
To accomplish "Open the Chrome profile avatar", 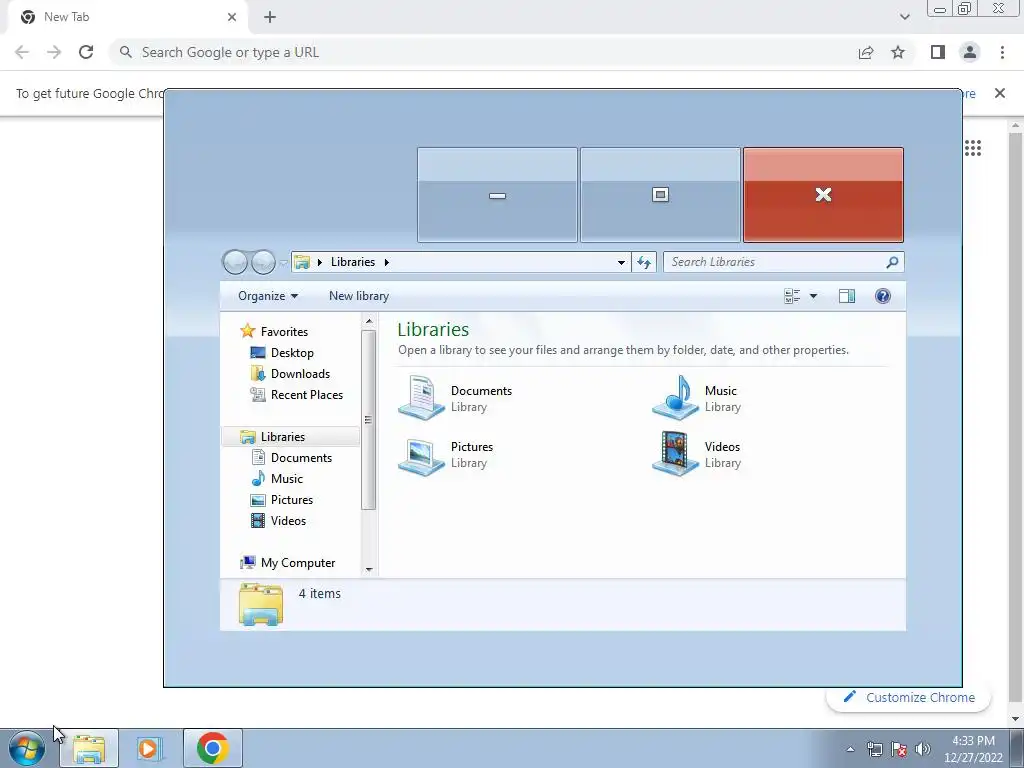I will [970, 52].
